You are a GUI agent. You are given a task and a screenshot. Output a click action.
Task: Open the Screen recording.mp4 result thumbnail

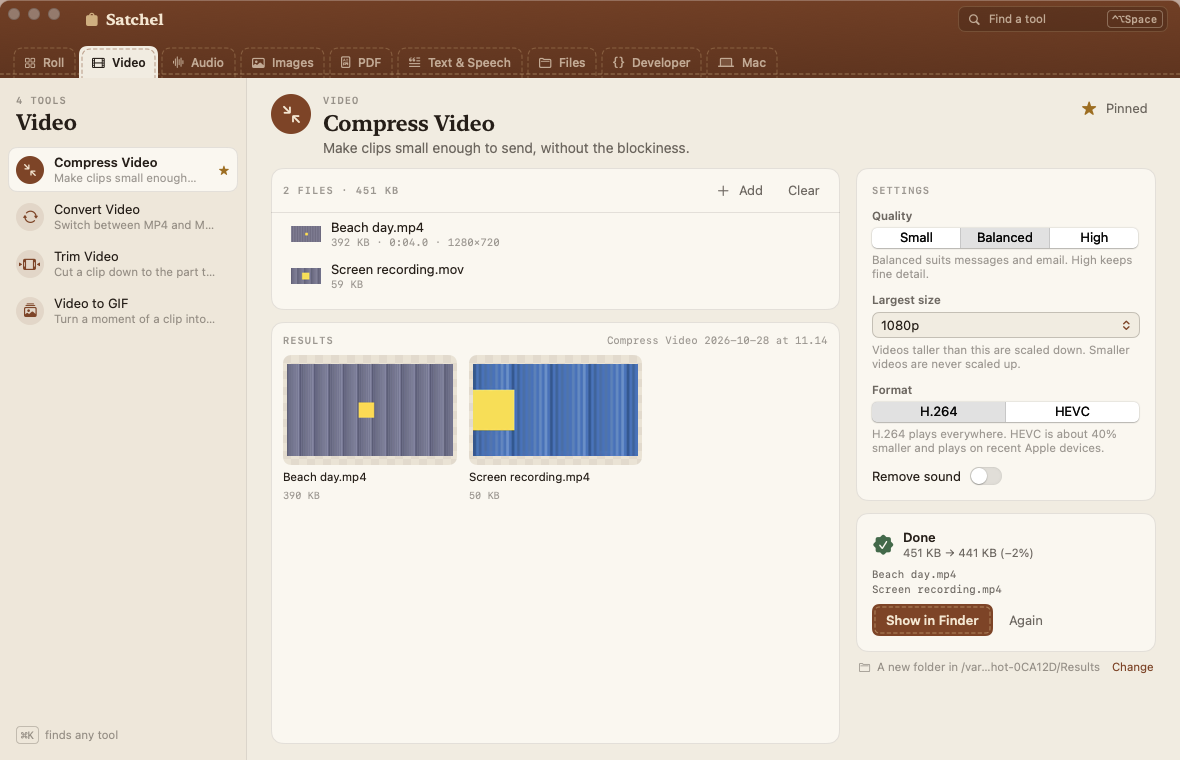(x=555, y=410)
